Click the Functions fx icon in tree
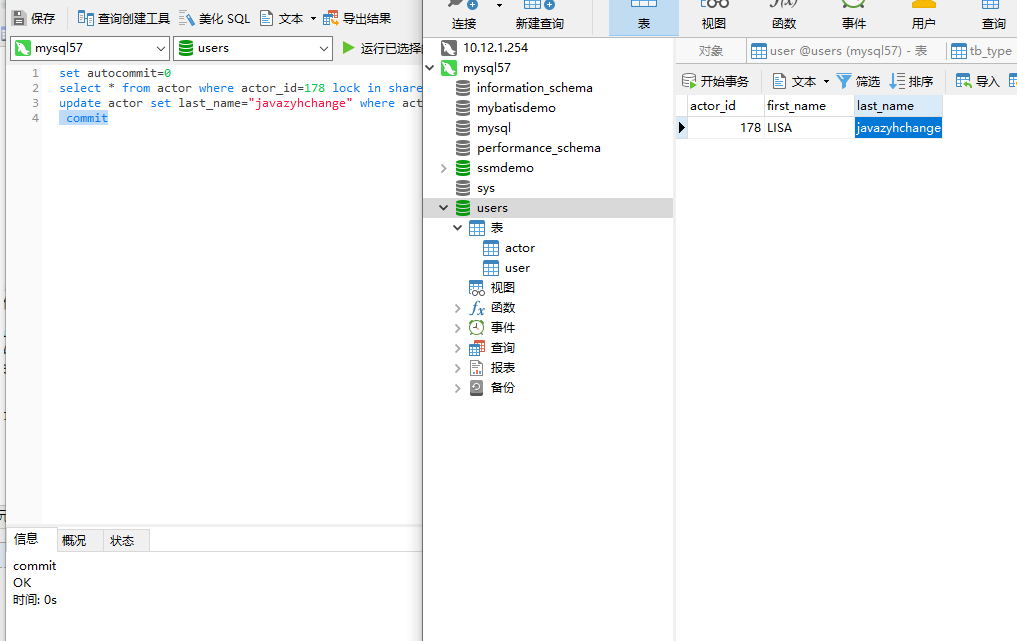The height and width of the screenshot is (641, 1017). 477,308
